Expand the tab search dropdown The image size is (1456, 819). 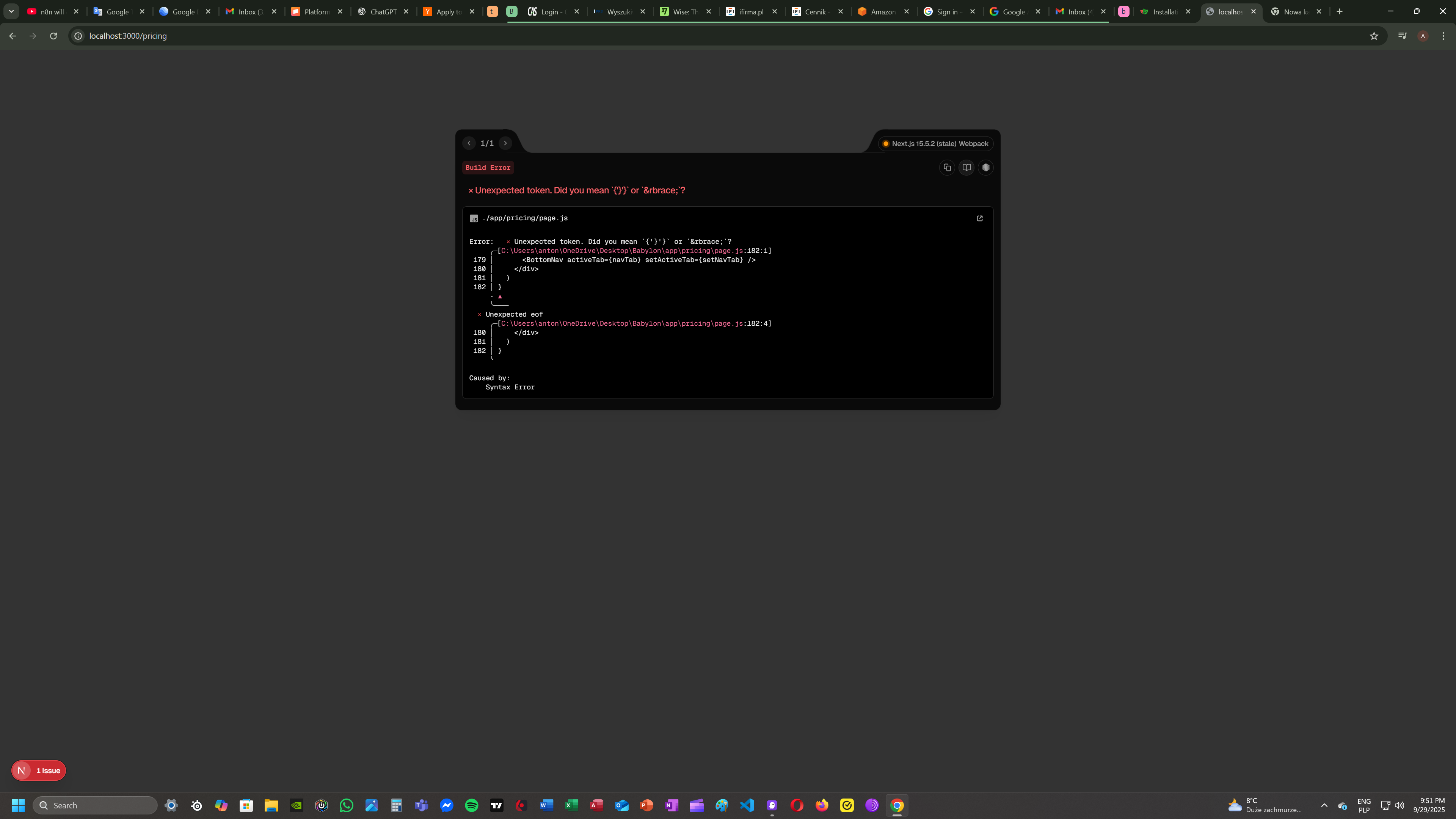click(11, 11)
